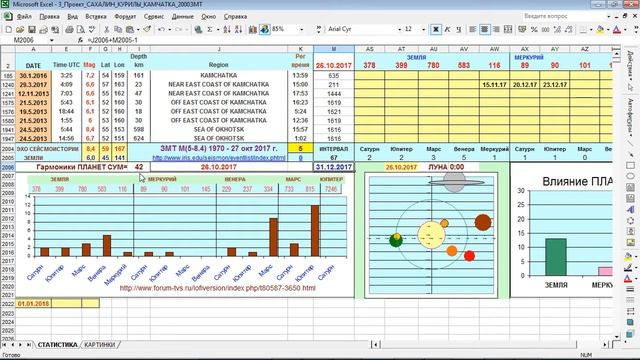Align cell text left
640x360 pixels.
point(473,29)
